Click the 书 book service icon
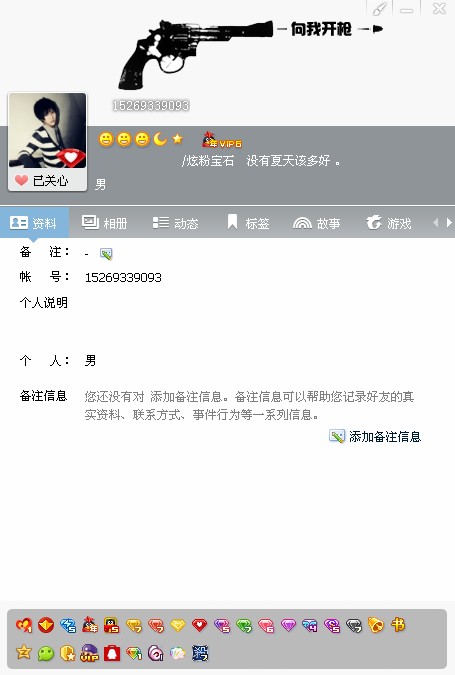The image size is (455, 675). click(x=398, y=624)
